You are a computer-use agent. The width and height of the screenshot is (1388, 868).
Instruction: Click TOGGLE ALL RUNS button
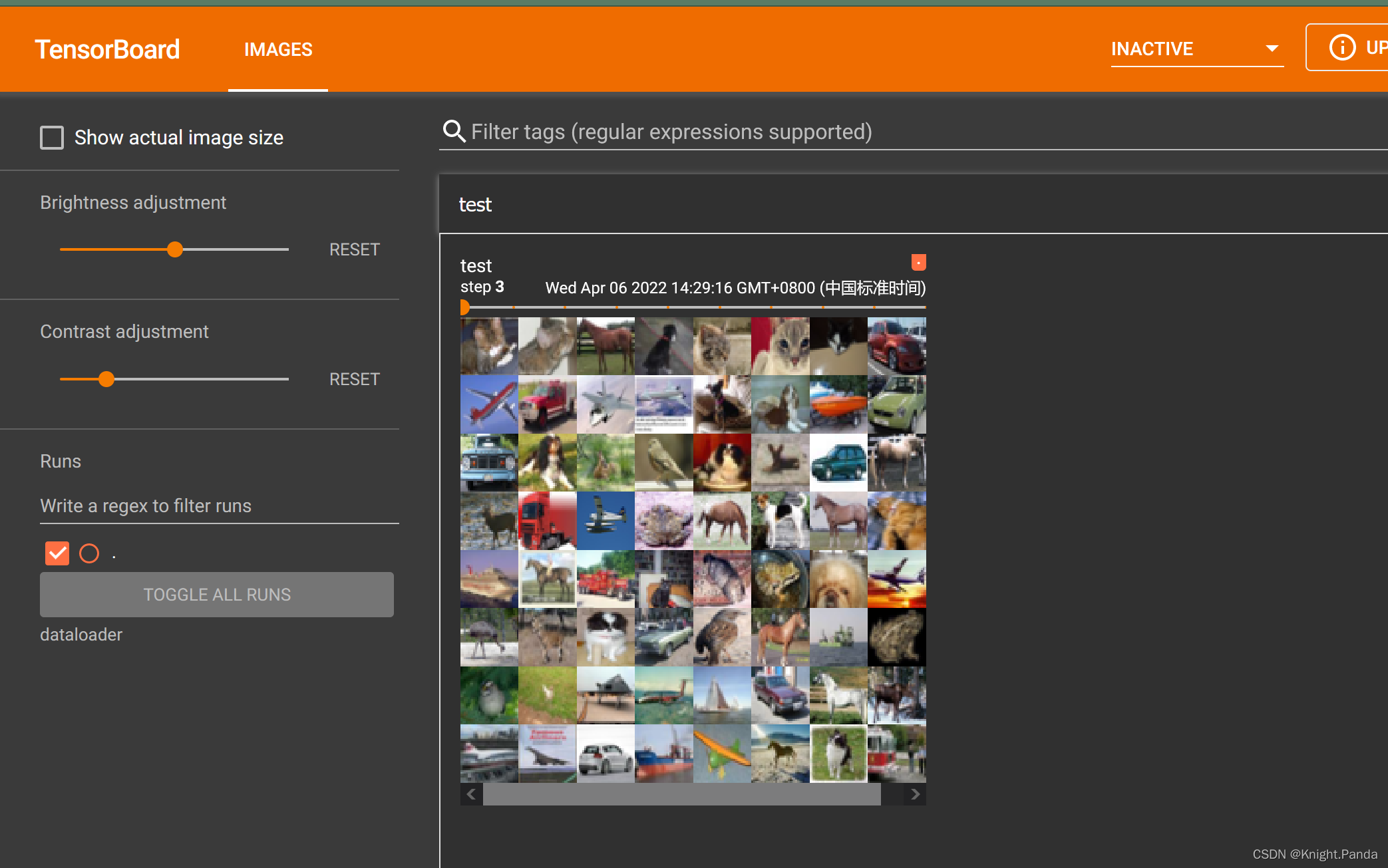[217, 594]
